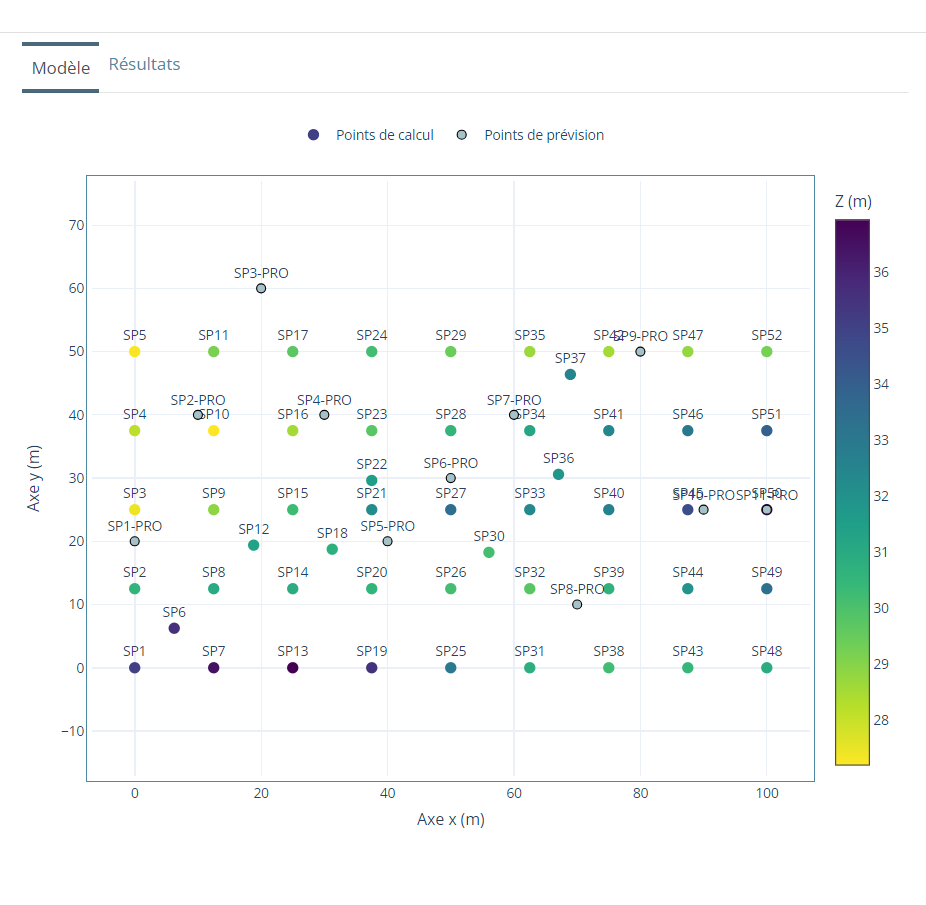Select the SP48 data point
The height and width of the screenshot is (905, 926).
[x=767, y=667]
